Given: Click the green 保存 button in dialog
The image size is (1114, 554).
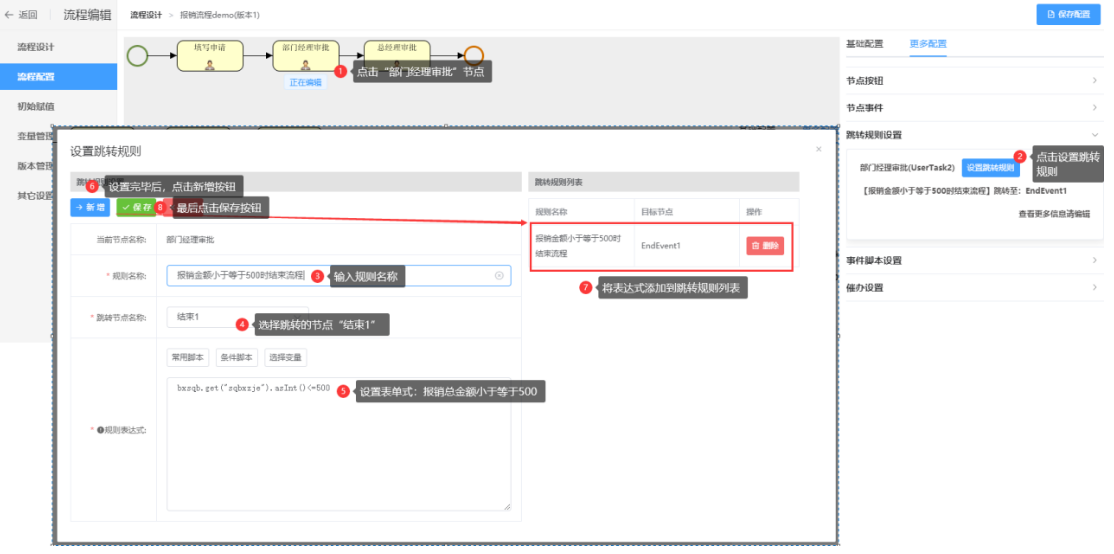Looking at the screenshot, I should 136,207.
